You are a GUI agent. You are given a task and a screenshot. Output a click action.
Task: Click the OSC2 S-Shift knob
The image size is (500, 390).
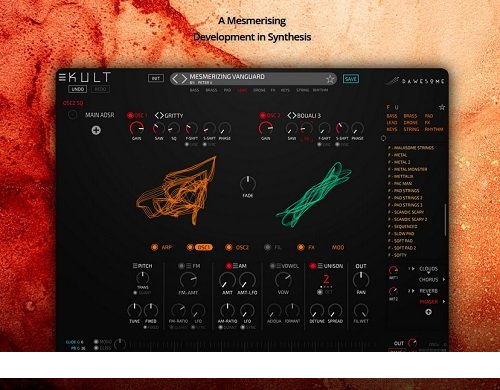click(342, 129)
